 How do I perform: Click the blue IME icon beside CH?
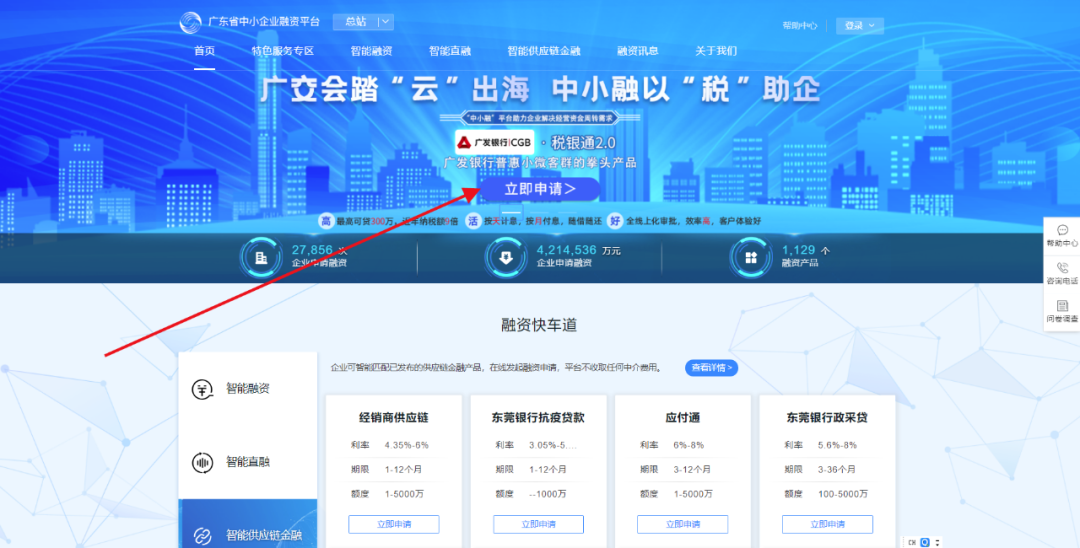coord(925,542)
